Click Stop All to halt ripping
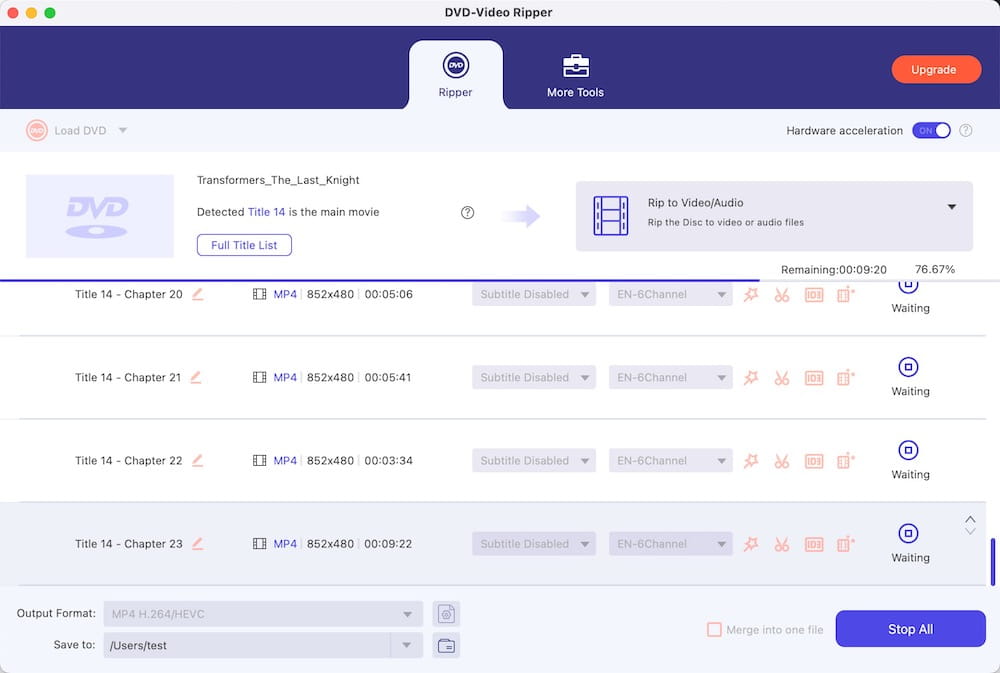The width and height of the screenshot is (1000, 673). (910, 629)
